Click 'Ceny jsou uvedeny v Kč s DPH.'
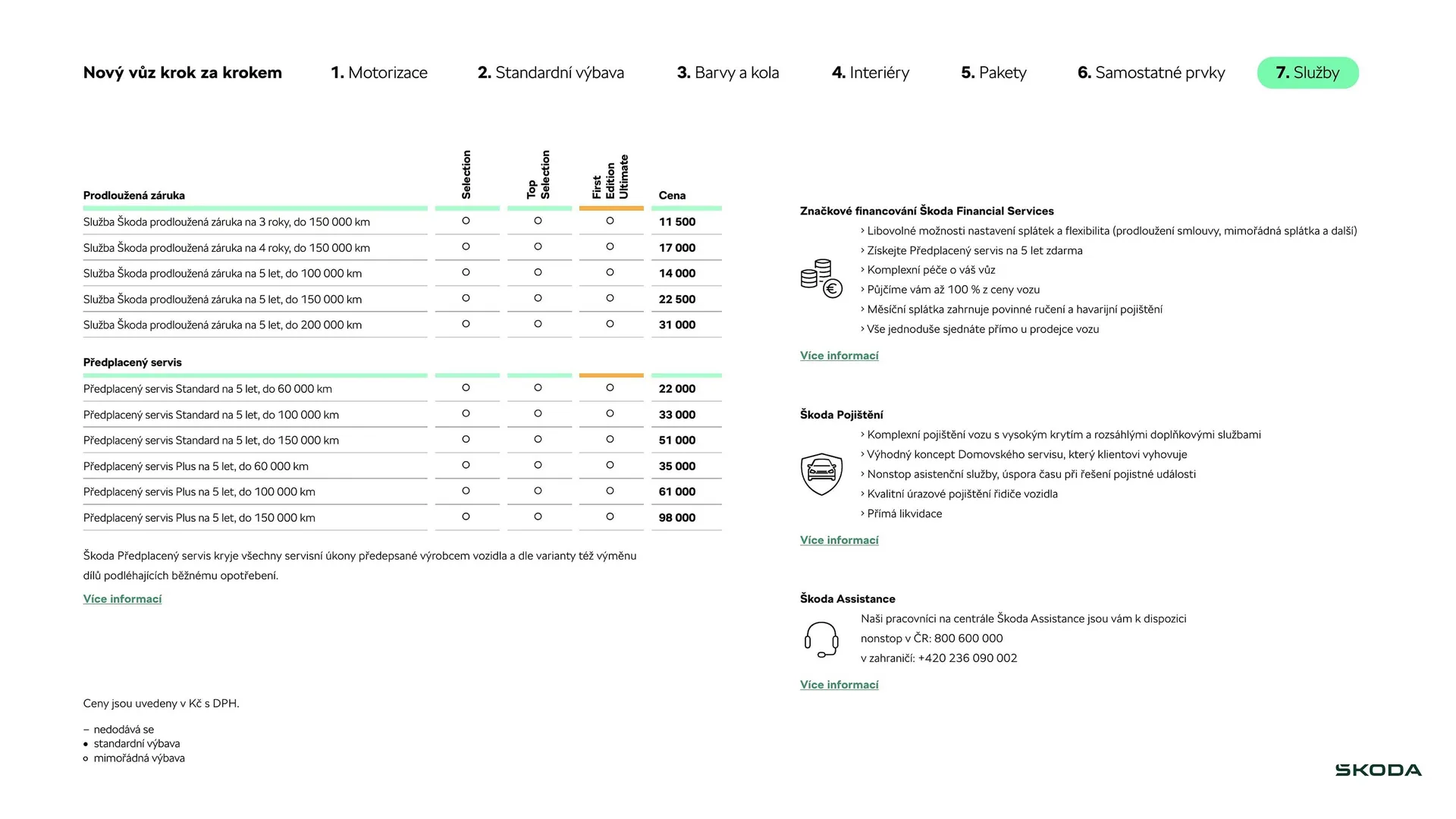This screenshot has height=819, width=1456. [162, 704]
